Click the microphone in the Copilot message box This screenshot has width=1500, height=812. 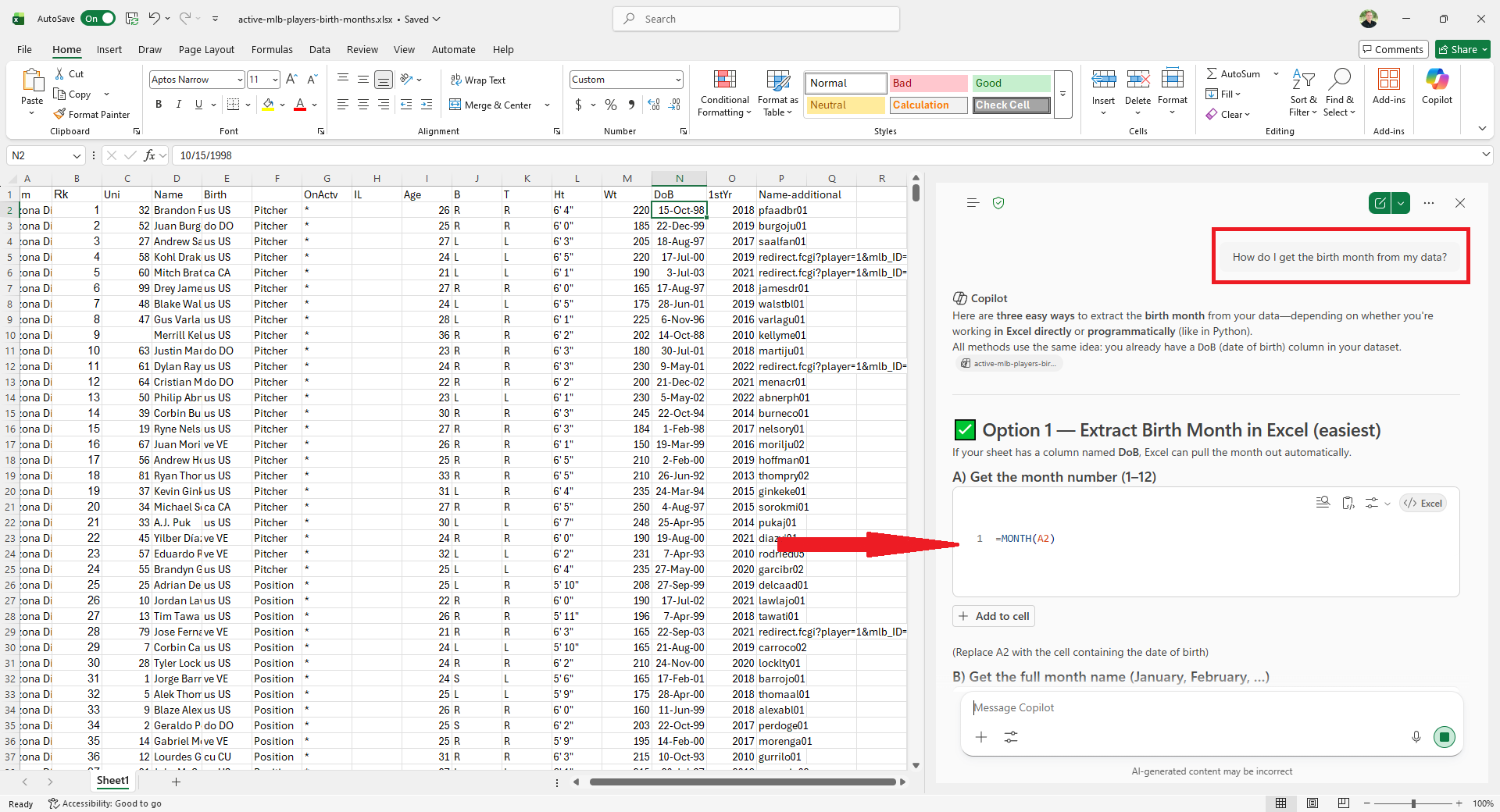1416,736
